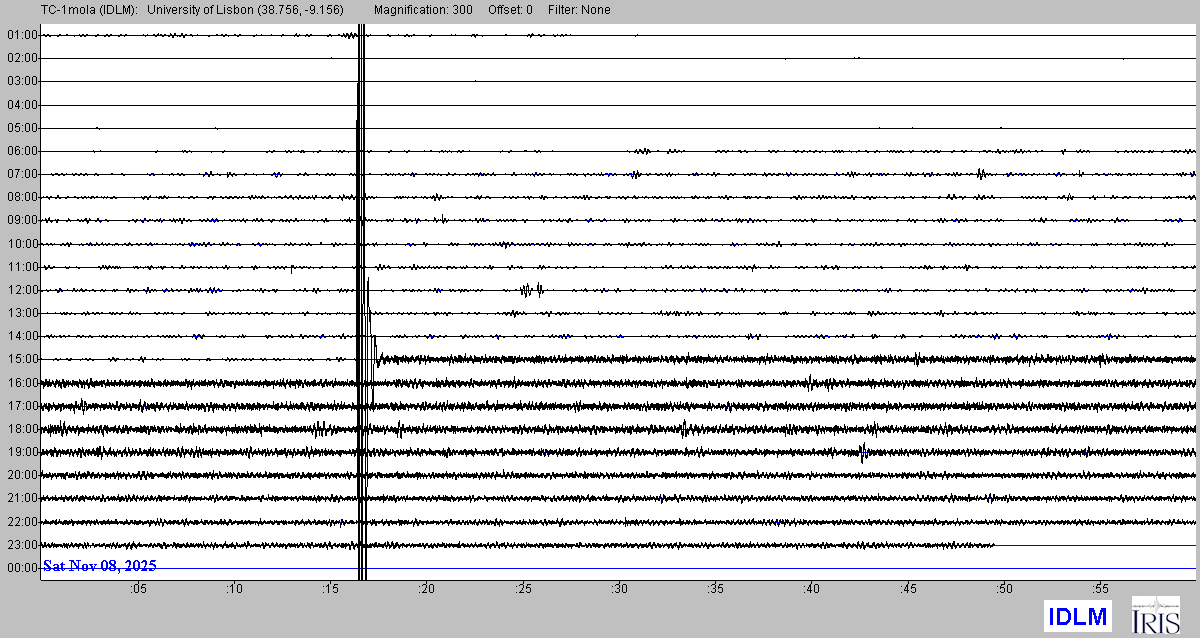Select the 06:00 hour trace label
Viewport: 1200px width, 638px height.
click(x=22, y=151)
